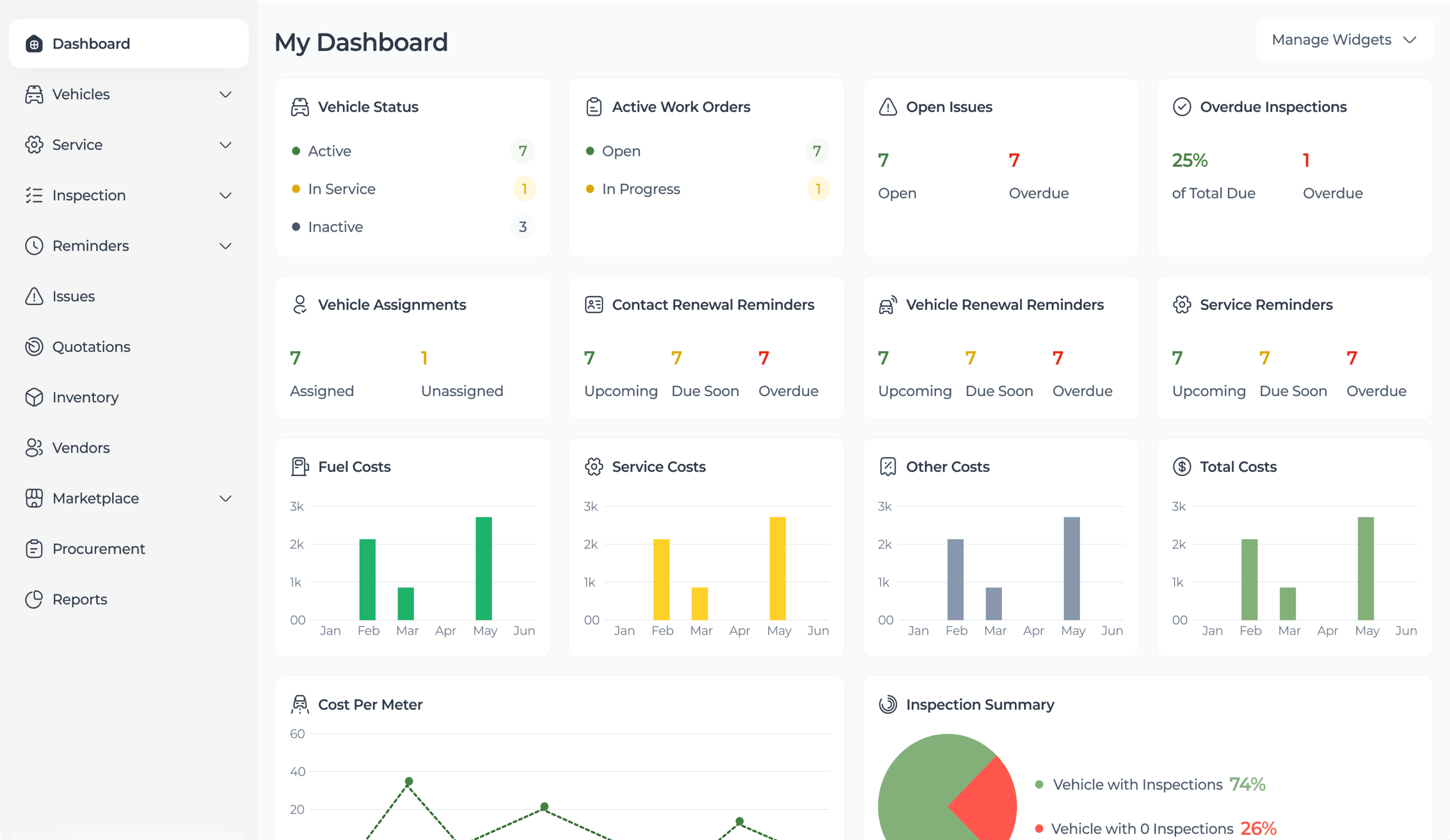The width and height of the screenshot is (1450, 840).
Task: Open the Manage Widgets dropdown
Action: [1343, 39]
